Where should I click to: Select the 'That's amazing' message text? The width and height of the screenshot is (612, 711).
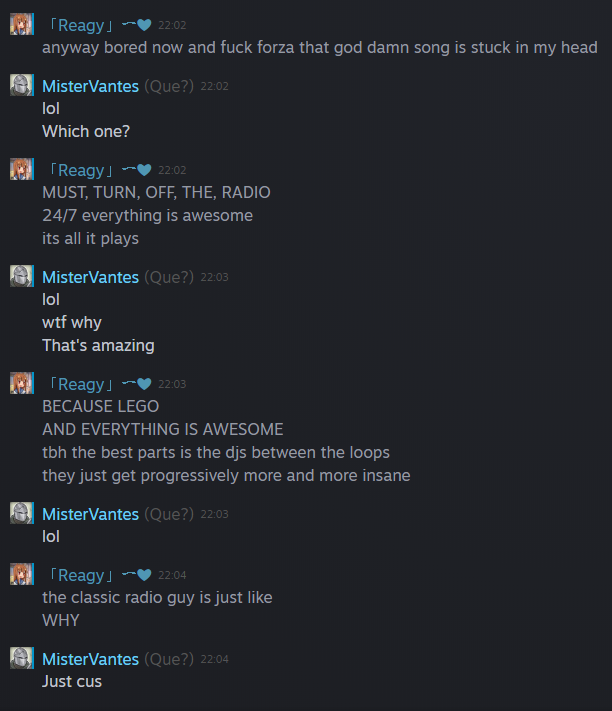coord(98,346)
